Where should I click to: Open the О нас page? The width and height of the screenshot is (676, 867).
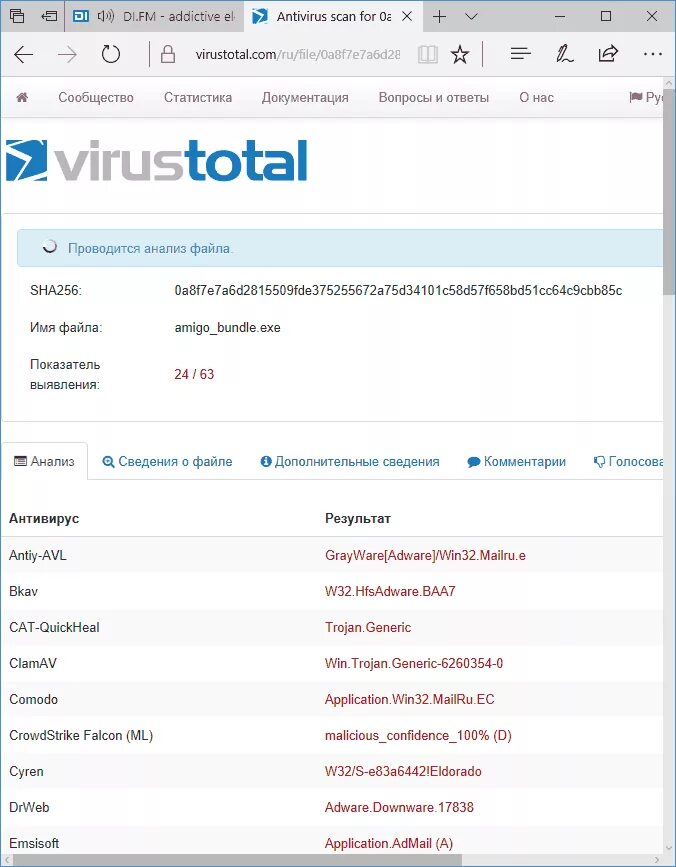tap(536, 98)
